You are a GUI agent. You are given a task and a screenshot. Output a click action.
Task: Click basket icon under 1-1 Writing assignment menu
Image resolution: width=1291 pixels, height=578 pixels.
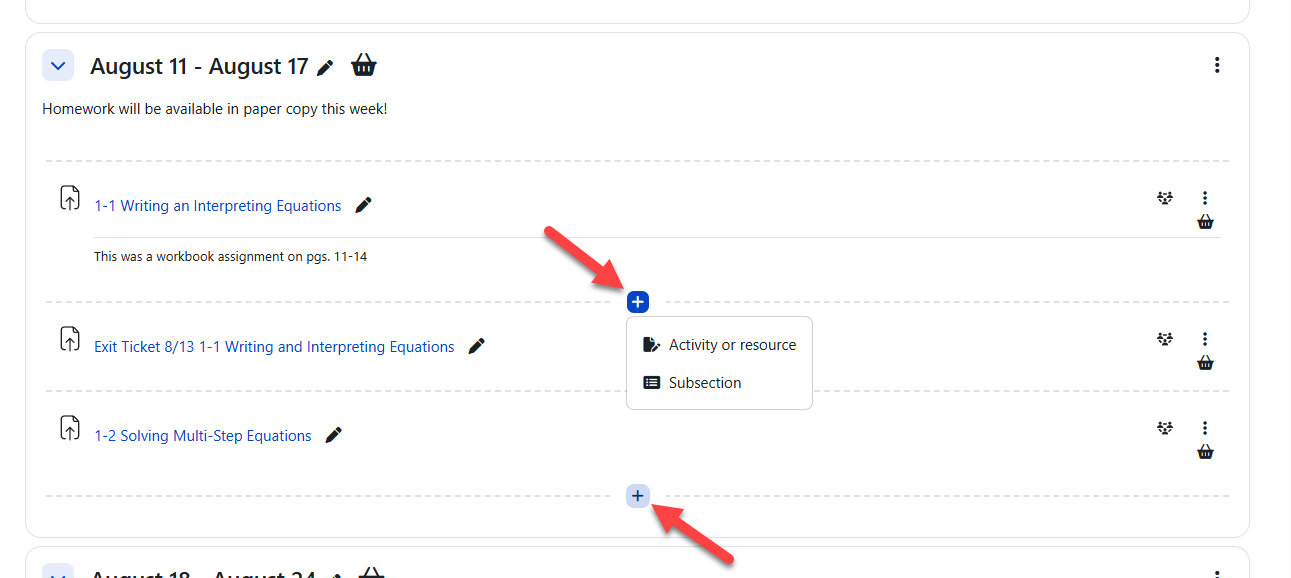pyautogui.click(x=1205, y=222)
